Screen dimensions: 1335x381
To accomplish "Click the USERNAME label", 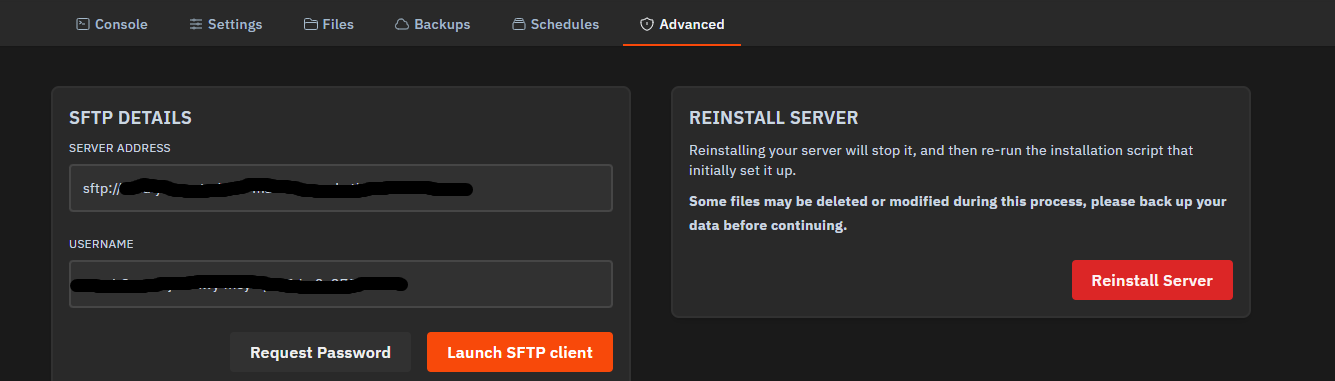I will pyautogui.click(x=101, y=244).
